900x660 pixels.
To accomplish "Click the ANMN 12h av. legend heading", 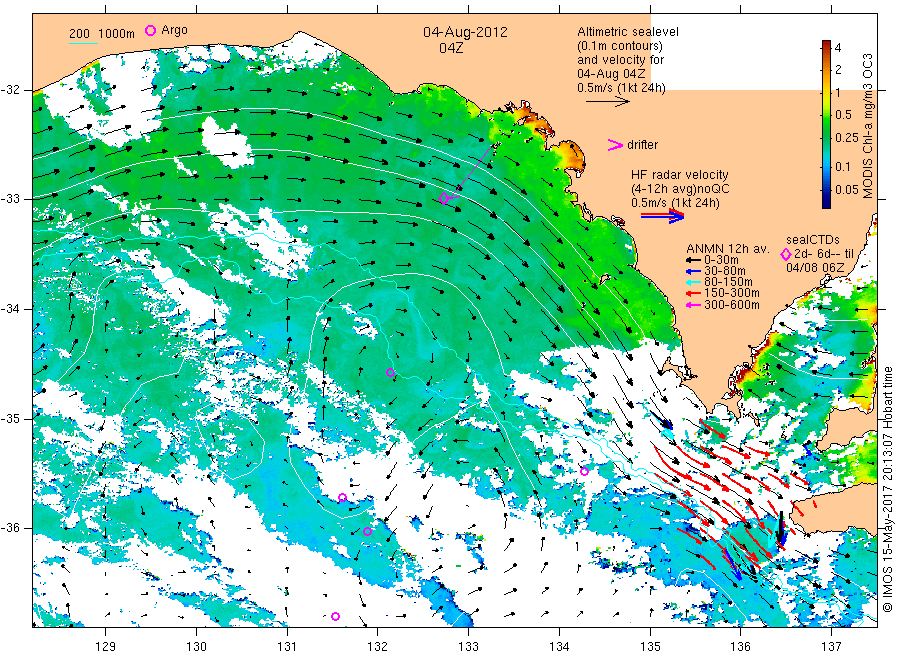I will [727, 249].
